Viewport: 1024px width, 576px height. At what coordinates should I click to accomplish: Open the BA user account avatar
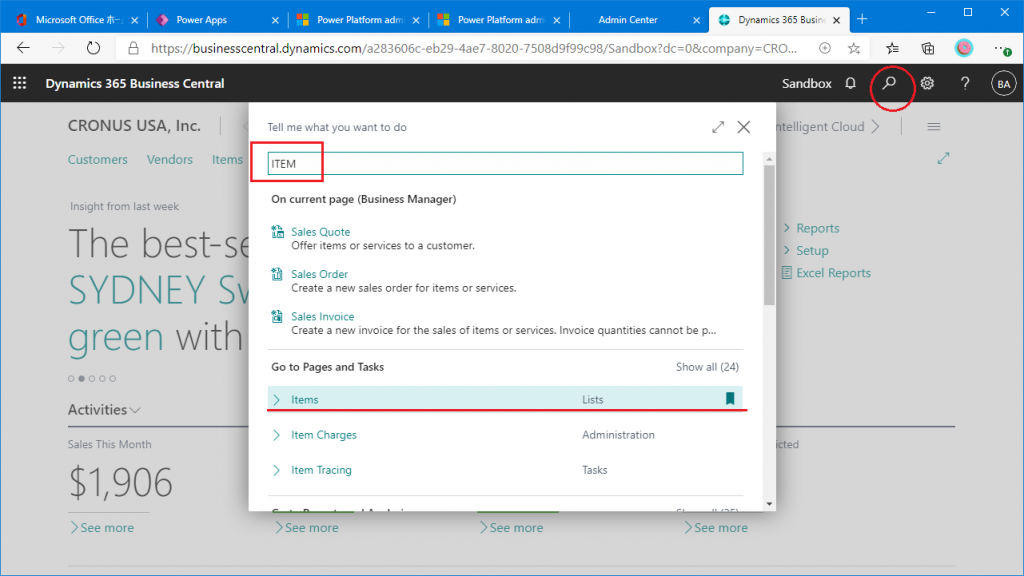point(1004,84)
